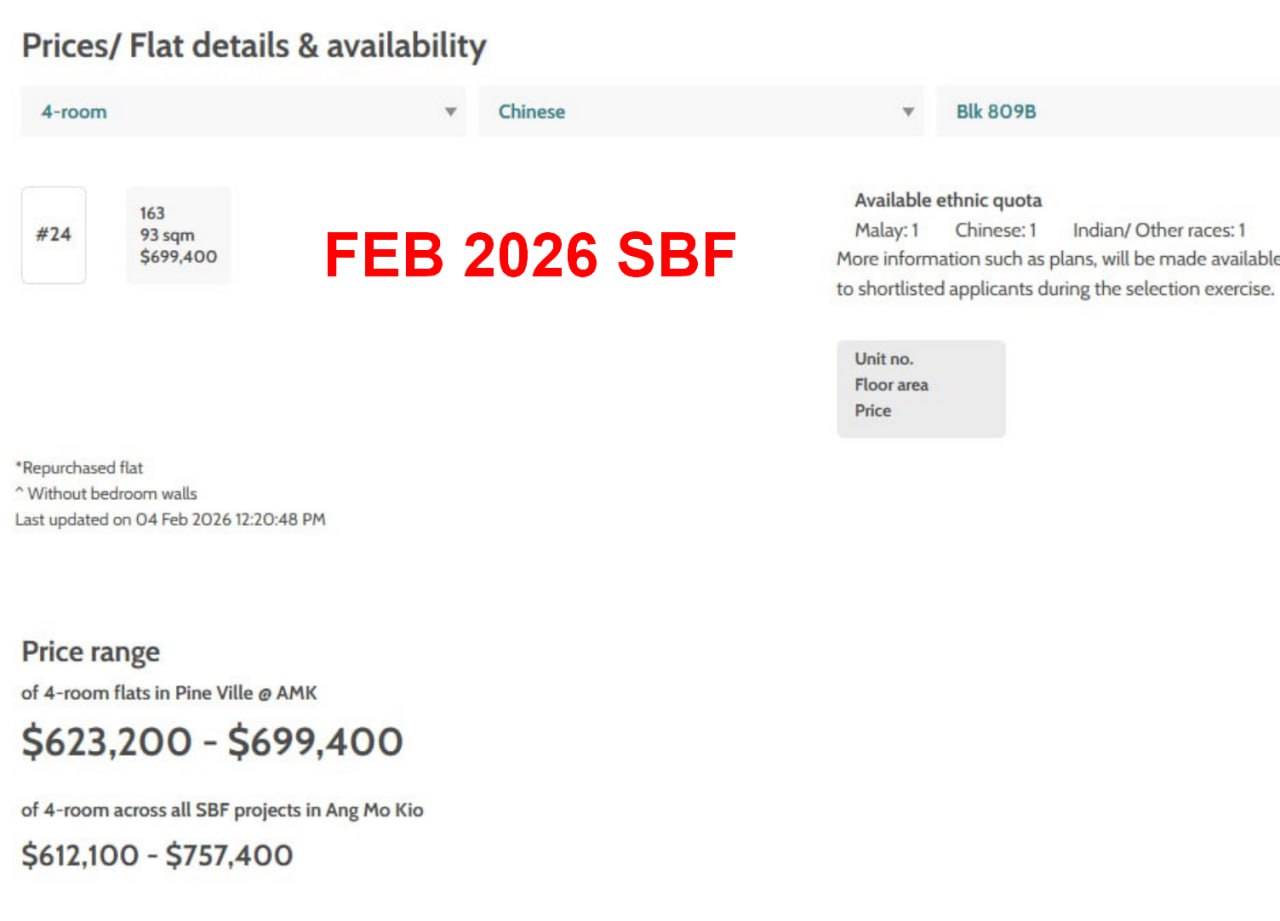
Task: Click the FEB 2026 SBF red label
Action: click(x=530, y=256)
